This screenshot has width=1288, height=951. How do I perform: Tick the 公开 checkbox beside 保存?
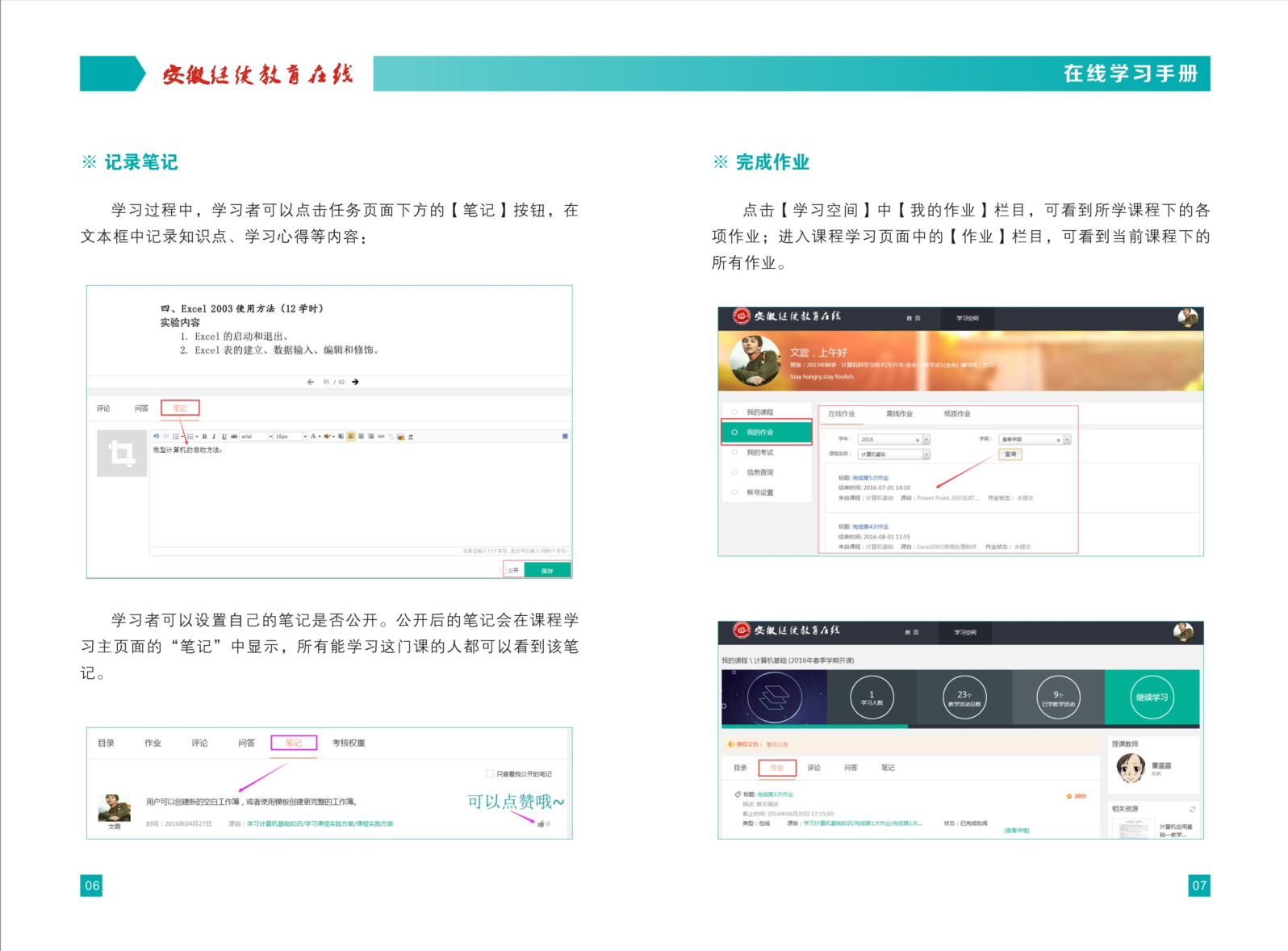tap(504, 570)
